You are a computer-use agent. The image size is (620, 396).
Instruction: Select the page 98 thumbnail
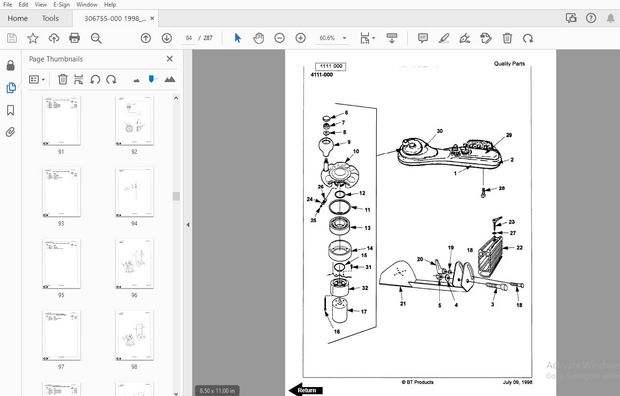pyautogui.click(x=134, y=335)
